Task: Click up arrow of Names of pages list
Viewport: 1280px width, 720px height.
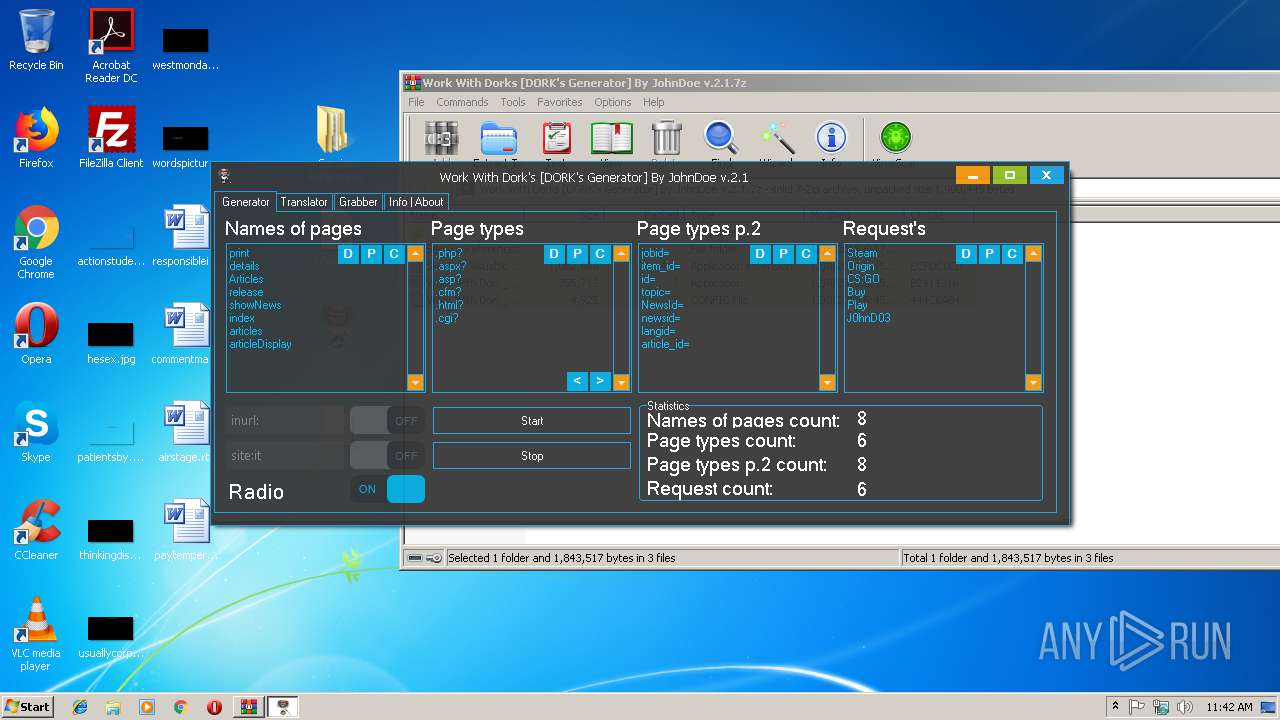Action: (415, 254)
